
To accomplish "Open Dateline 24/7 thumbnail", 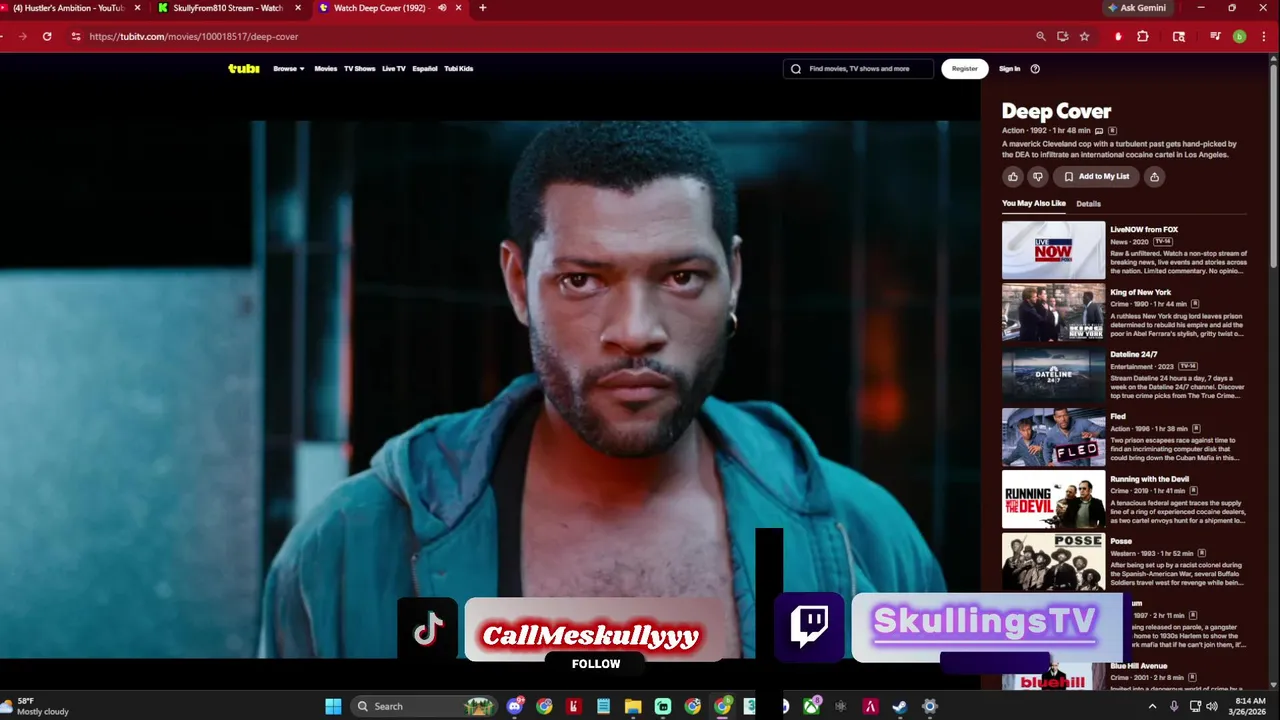I will [x=1054, y=374].
